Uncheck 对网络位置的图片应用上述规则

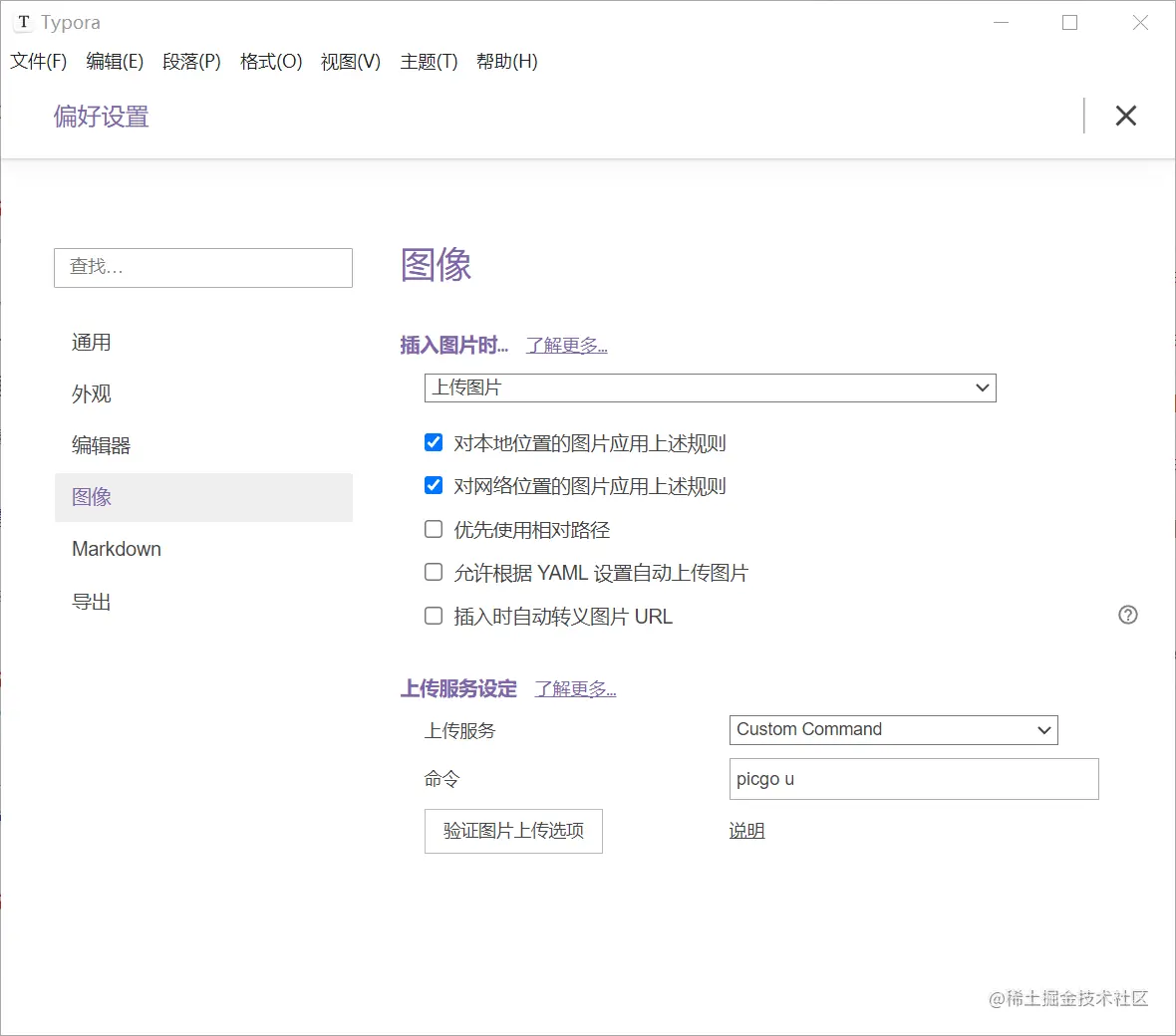click(x=434, y=485)
